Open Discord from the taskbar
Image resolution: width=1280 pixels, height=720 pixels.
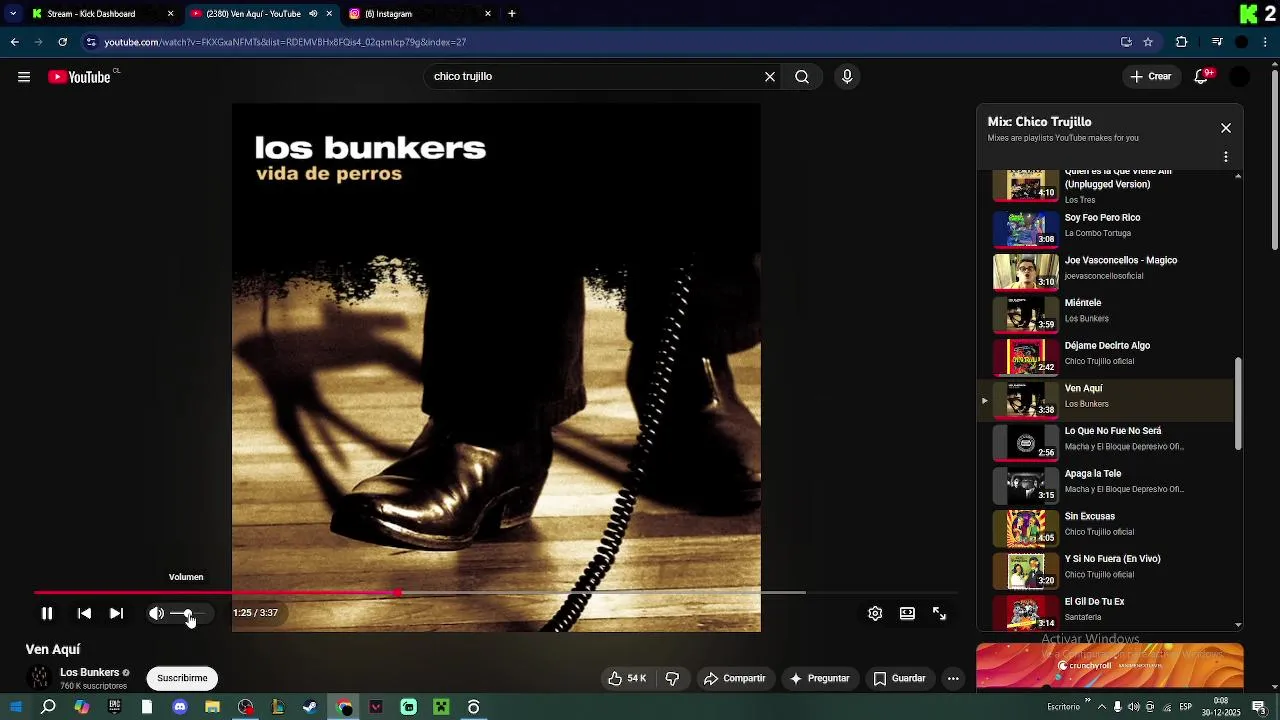(x=180, y=707)
